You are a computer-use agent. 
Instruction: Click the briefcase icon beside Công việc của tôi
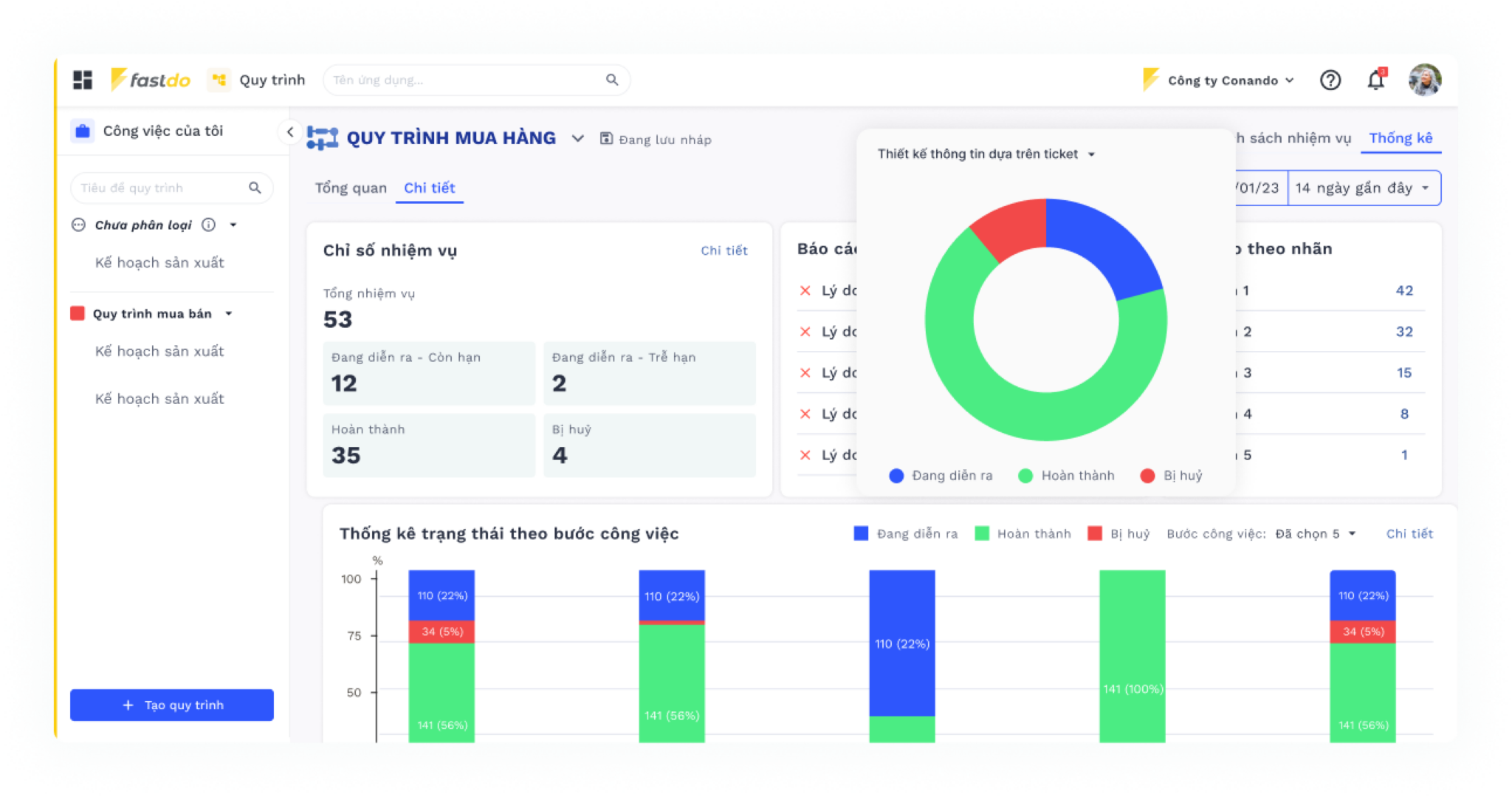83,131
